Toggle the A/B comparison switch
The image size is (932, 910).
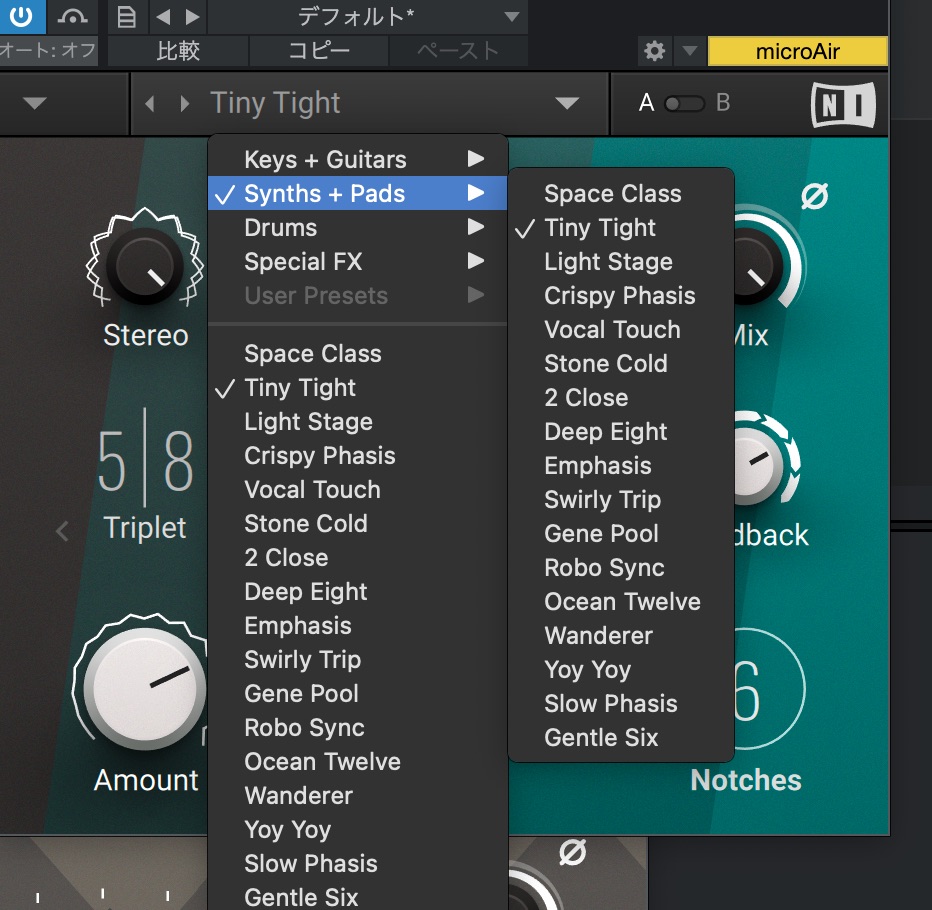tap(684, 103)
